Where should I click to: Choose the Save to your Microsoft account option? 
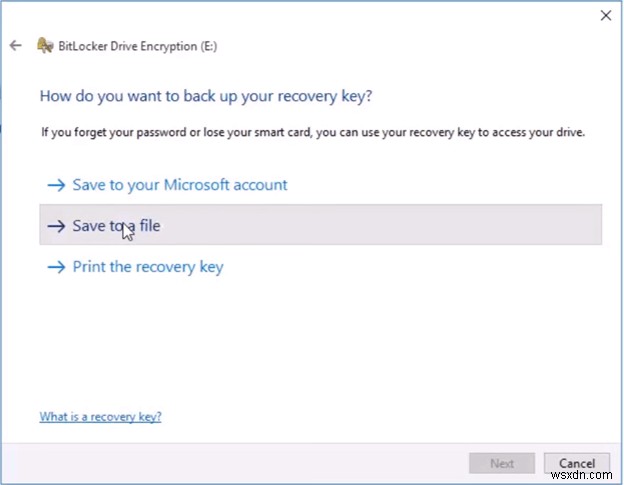click(x=180, y=185)
